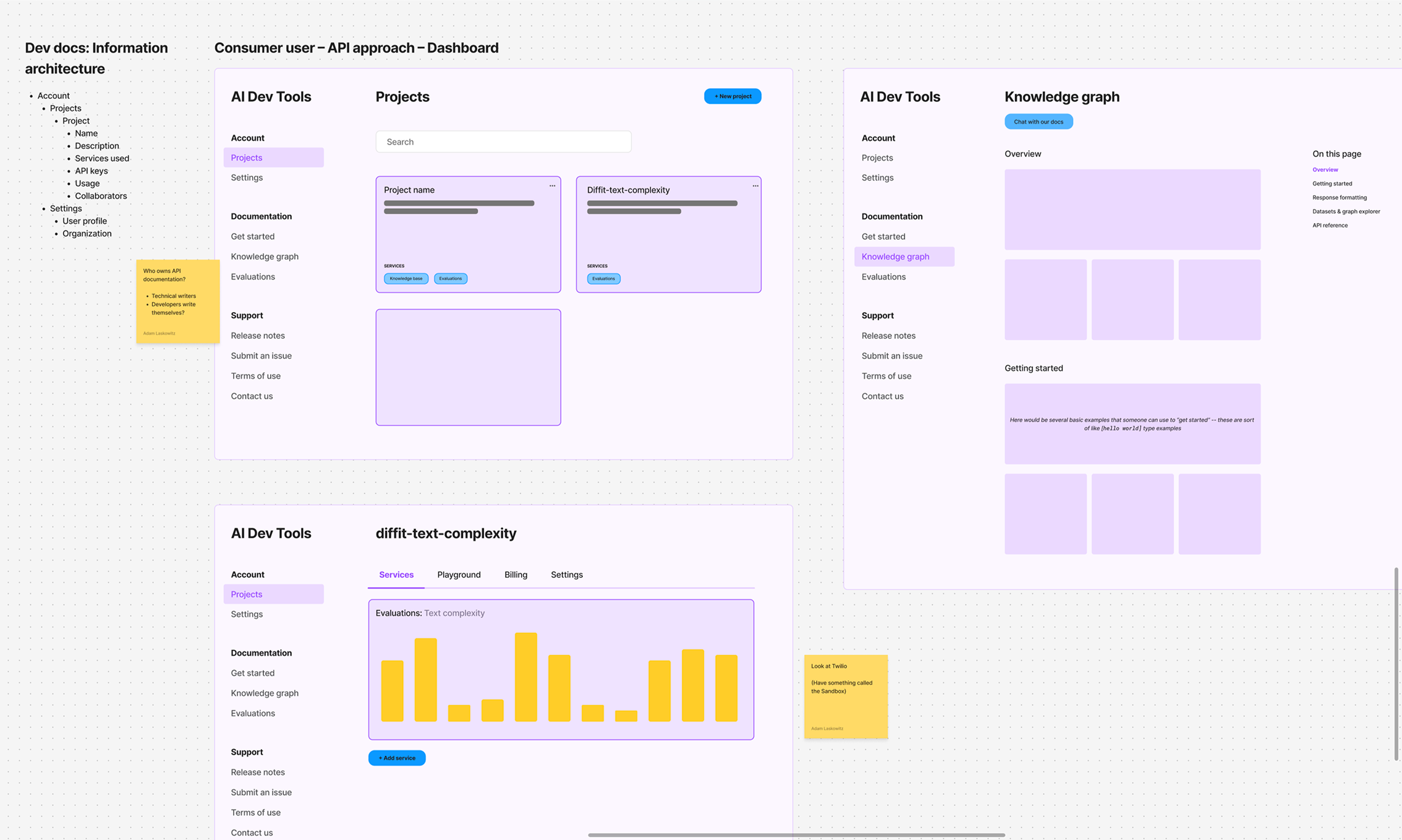Image resolution: width=1402 pixels, height=840 pixels.
Task: Go to API reference in On this page
Action: [x=1330, y=226]
